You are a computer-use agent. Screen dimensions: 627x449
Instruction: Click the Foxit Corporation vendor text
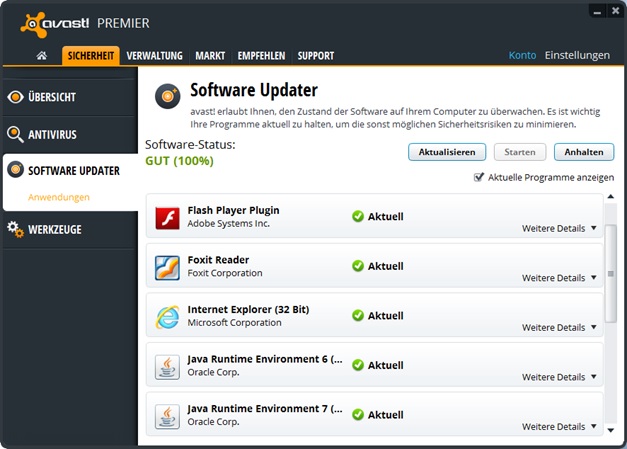225,273
